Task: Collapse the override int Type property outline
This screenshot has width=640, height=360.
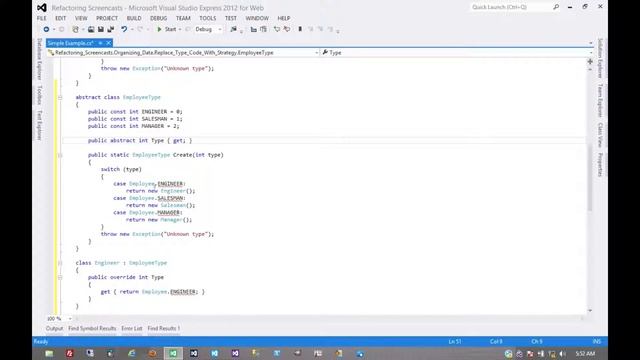Action: pyautogui.click(x=60, y=277)
